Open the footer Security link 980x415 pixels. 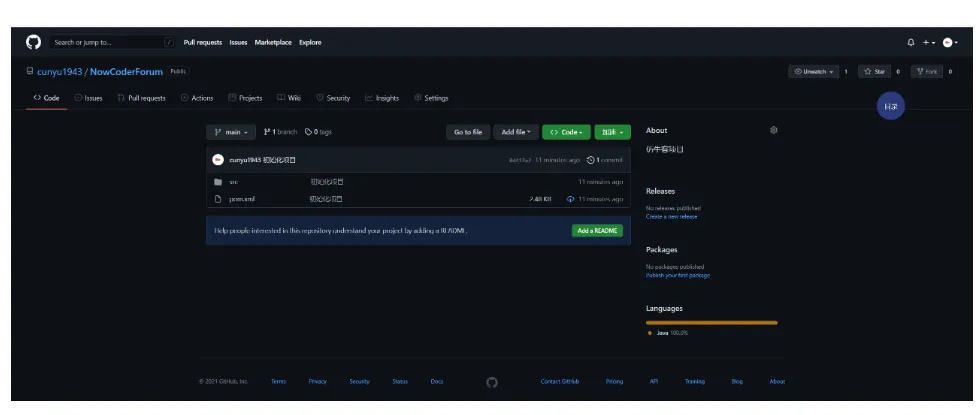359,381
